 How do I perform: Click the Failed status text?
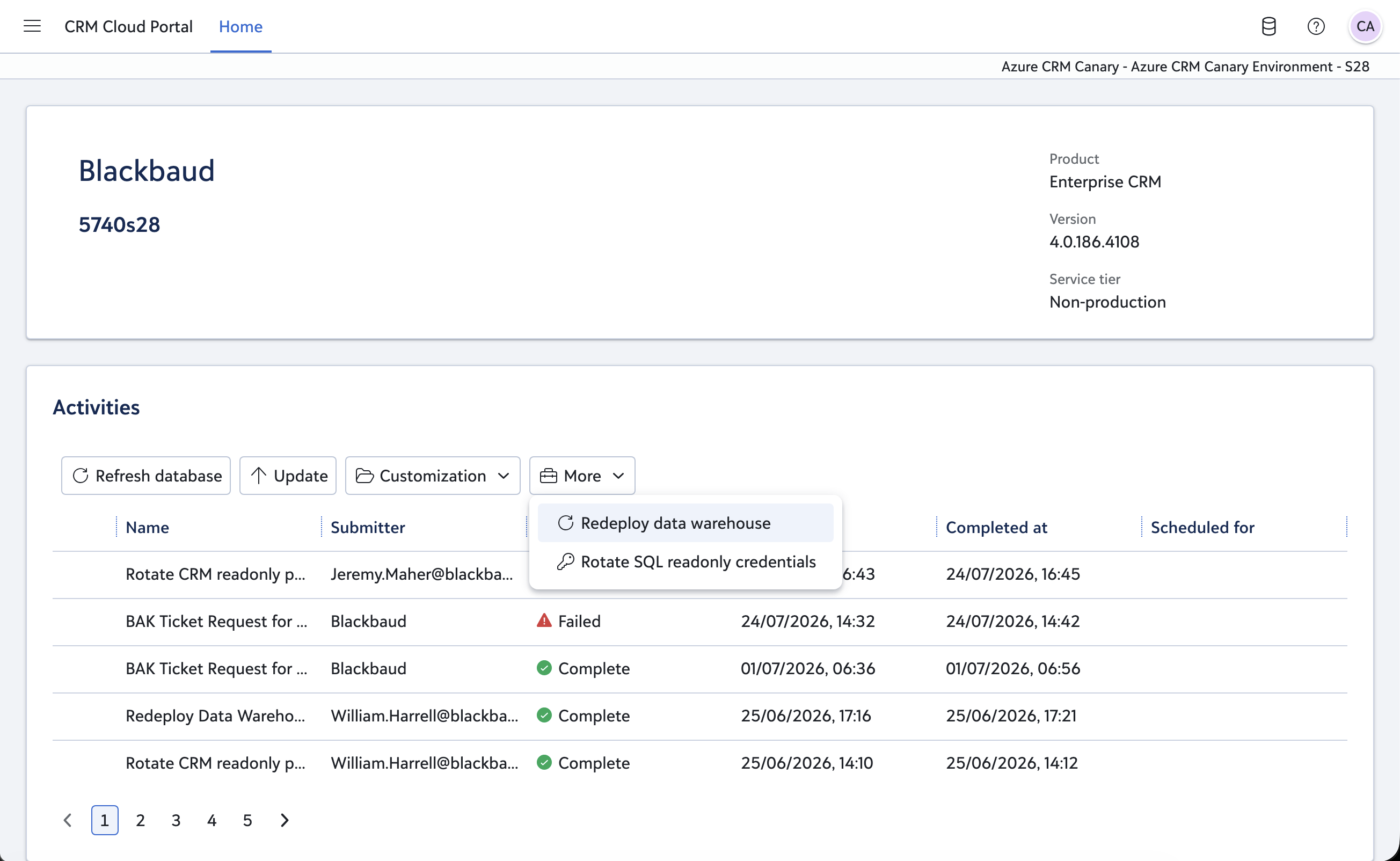[x=580, y=621]
